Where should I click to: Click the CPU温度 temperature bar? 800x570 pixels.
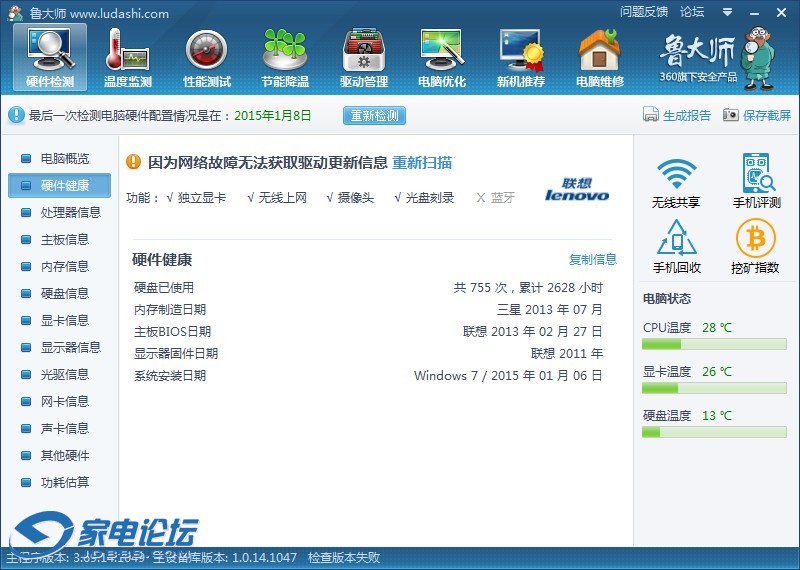[714, 344]
